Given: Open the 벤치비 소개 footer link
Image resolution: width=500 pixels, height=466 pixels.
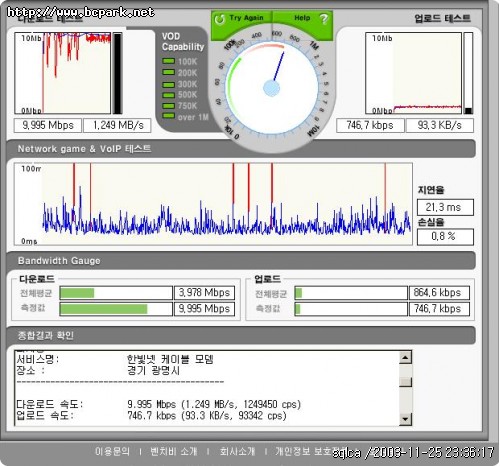Looking at the screenshot, I should click(173, 451).
